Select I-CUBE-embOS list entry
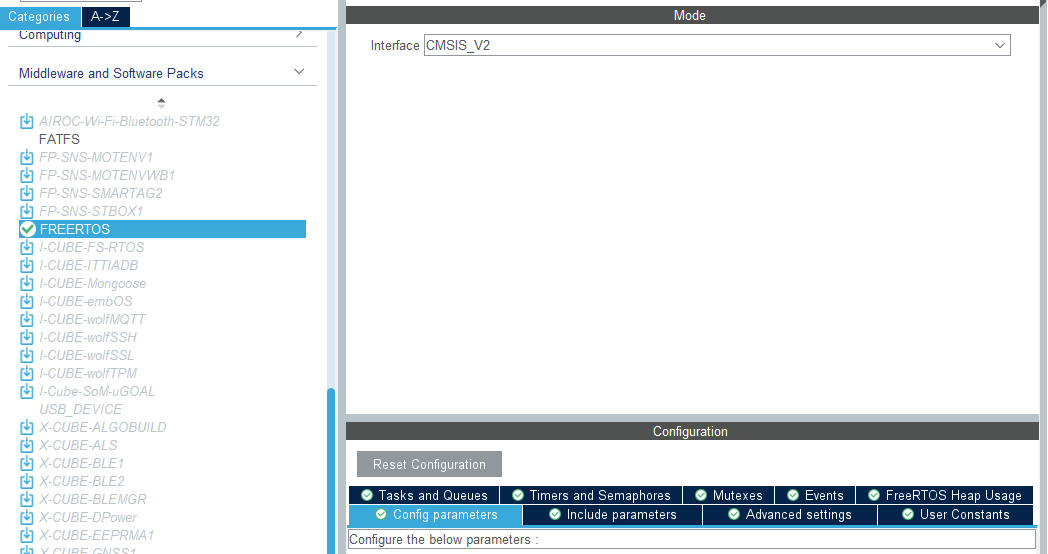1048x554 pixels. 86,301
